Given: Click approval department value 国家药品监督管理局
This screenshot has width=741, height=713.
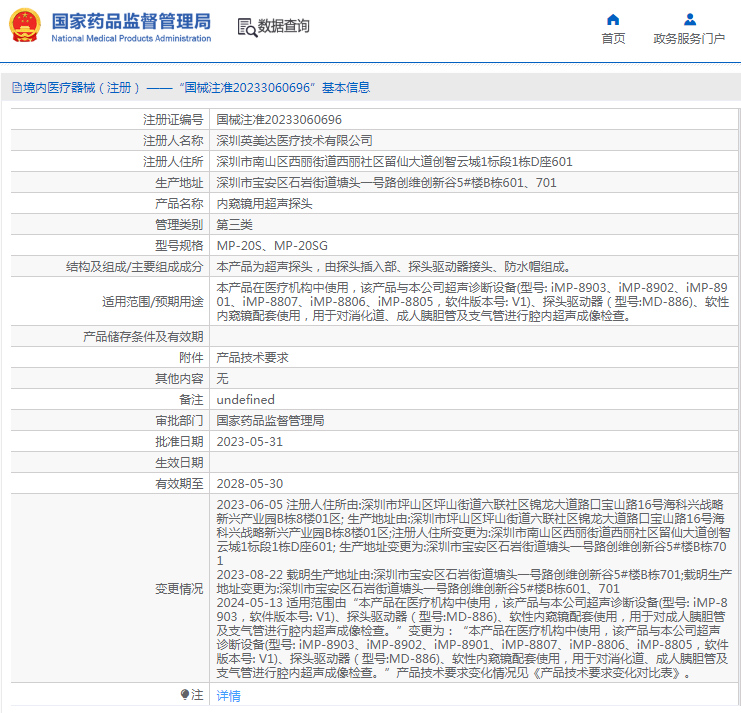Looking at the screenshot, I should coord(270,421).
